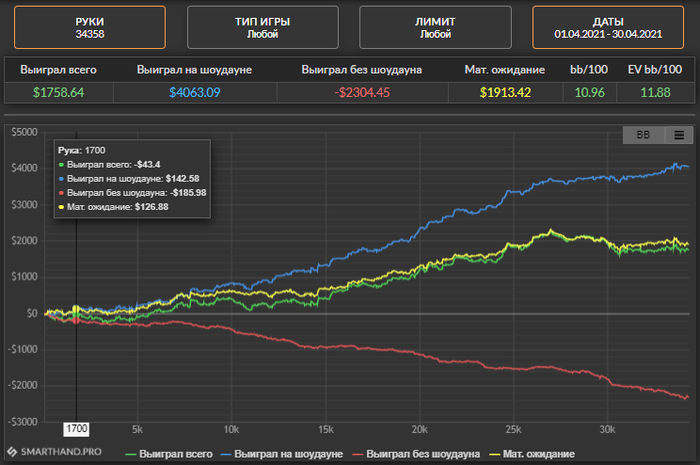Click the $0 y-axis label
This screenshot has height=465, width=700.
coord(32,313)
